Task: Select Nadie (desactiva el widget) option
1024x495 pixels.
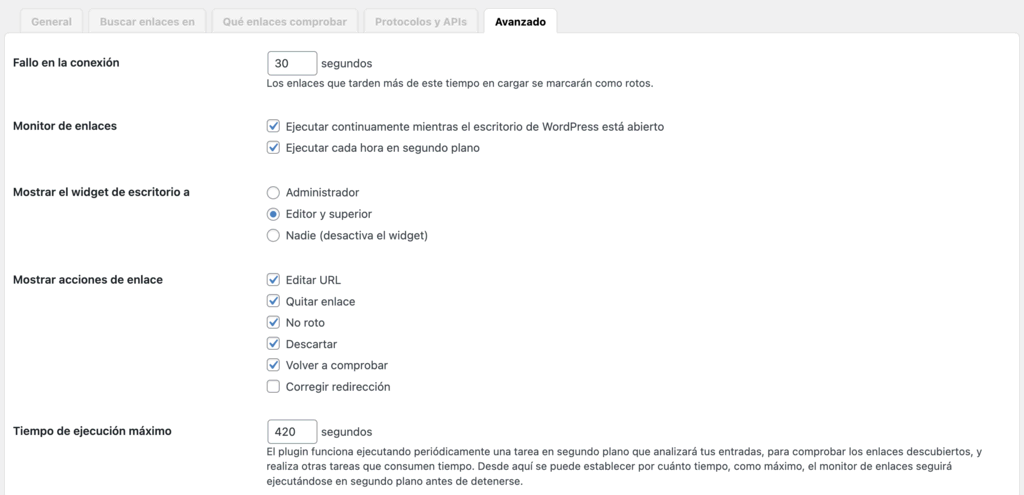Action: click(273, 236)
